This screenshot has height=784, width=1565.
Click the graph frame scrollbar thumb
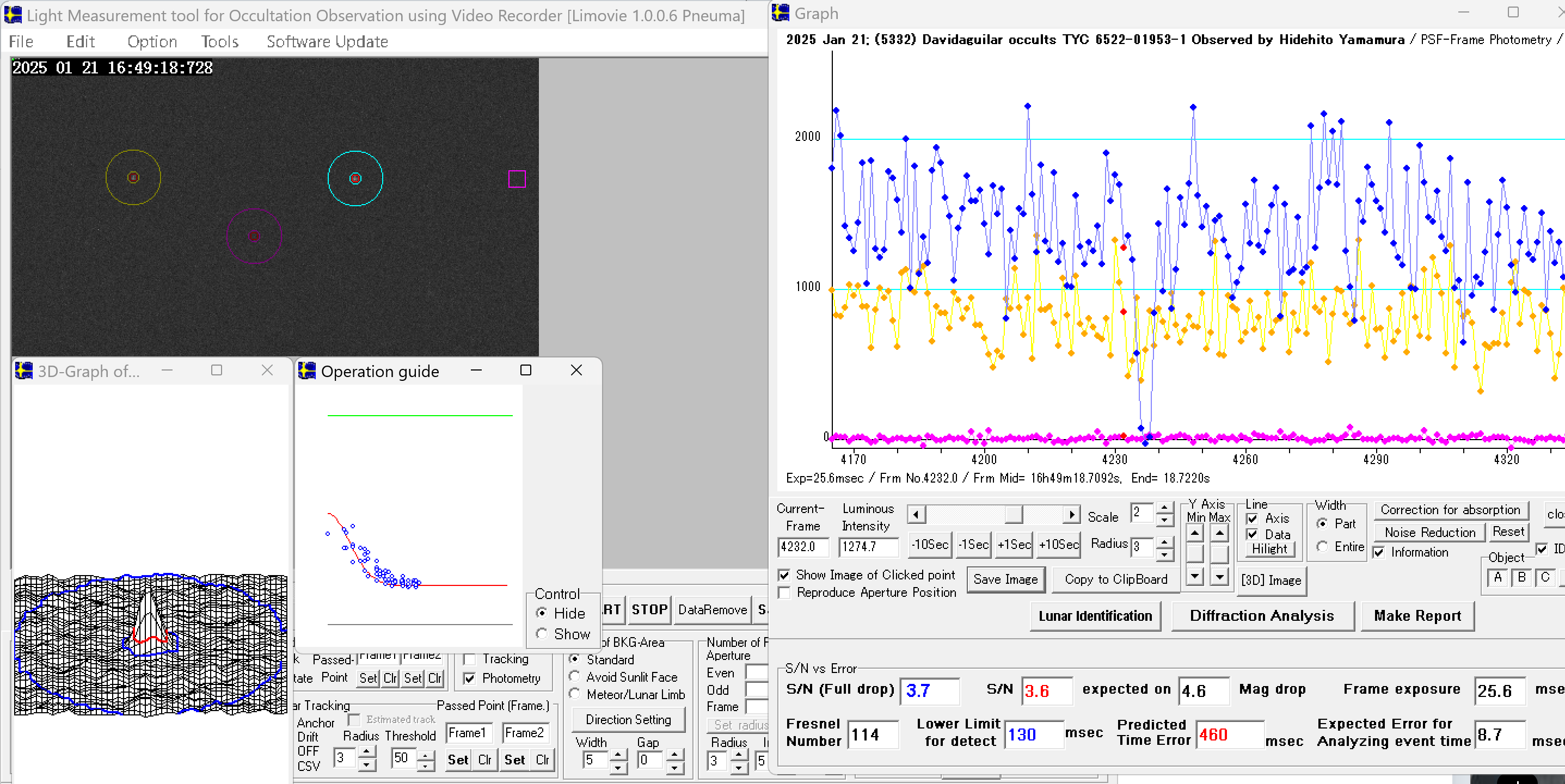[x=1014, y=515]
